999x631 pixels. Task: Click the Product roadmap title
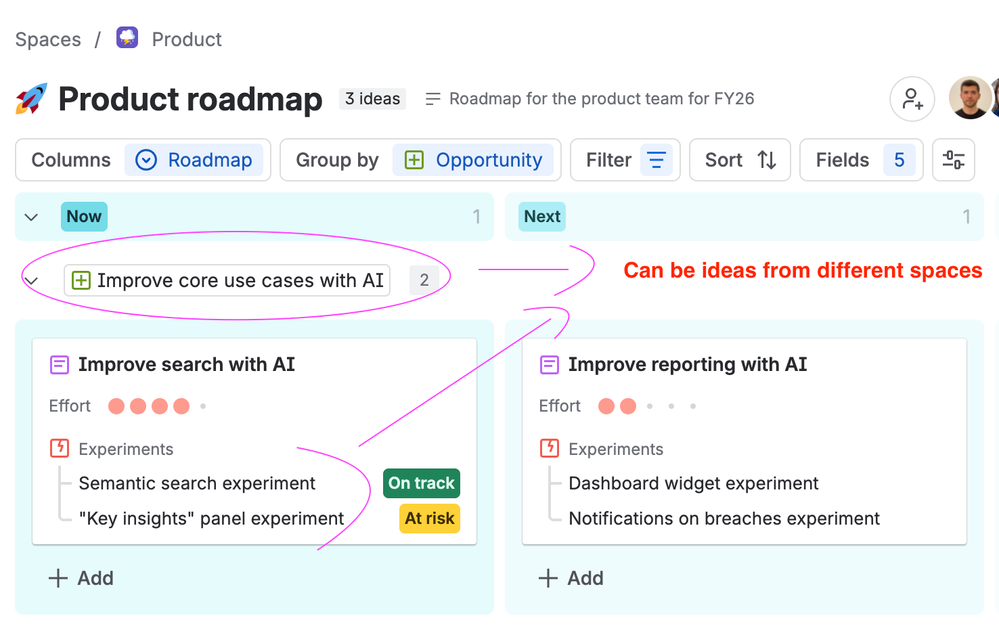tap(190, 99)
